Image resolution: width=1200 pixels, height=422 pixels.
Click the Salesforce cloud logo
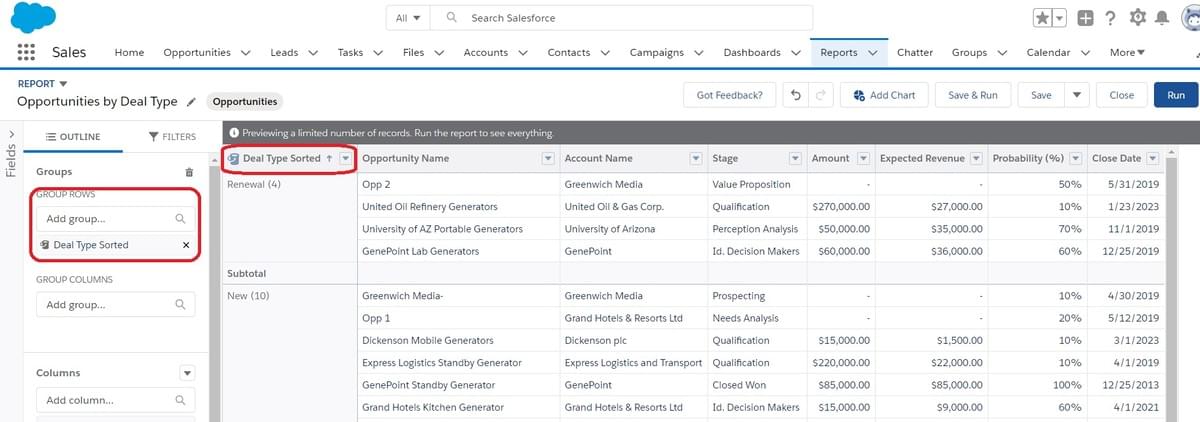click(32, 17)
